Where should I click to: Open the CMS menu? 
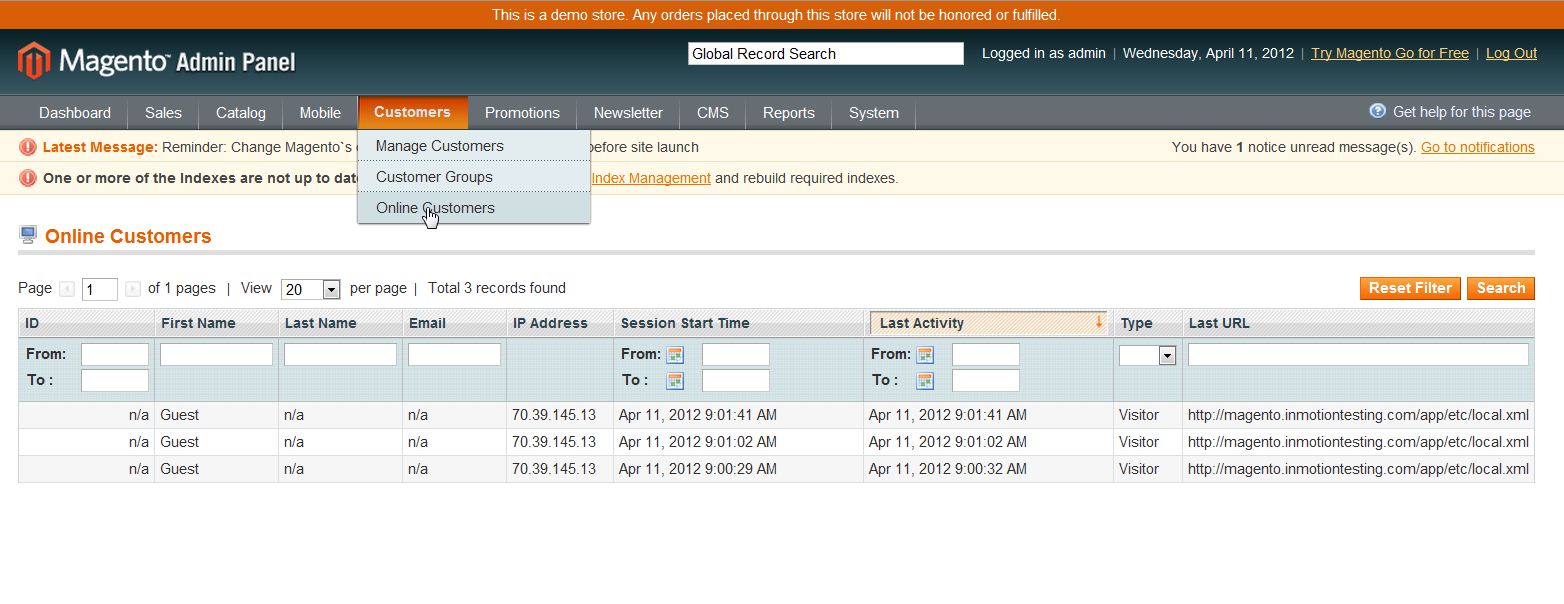[x=713, y=113]
